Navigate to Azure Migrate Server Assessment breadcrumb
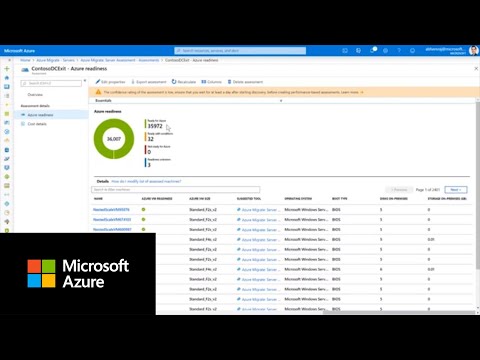The height and width of the screenshot is (360, 480). pos(120,60)
